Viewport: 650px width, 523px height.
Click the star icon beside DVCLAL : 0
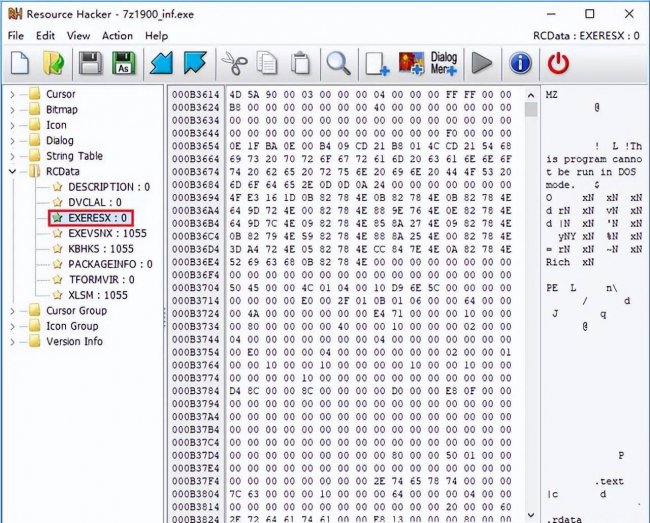point(57,202)
